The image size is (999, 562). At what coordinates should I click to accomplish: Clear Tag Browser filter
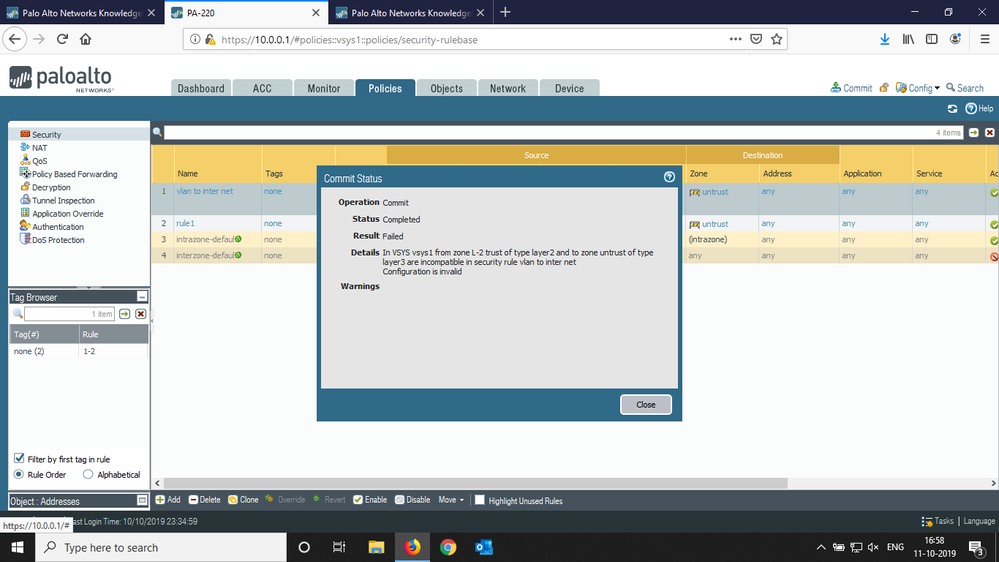[141, 313]
